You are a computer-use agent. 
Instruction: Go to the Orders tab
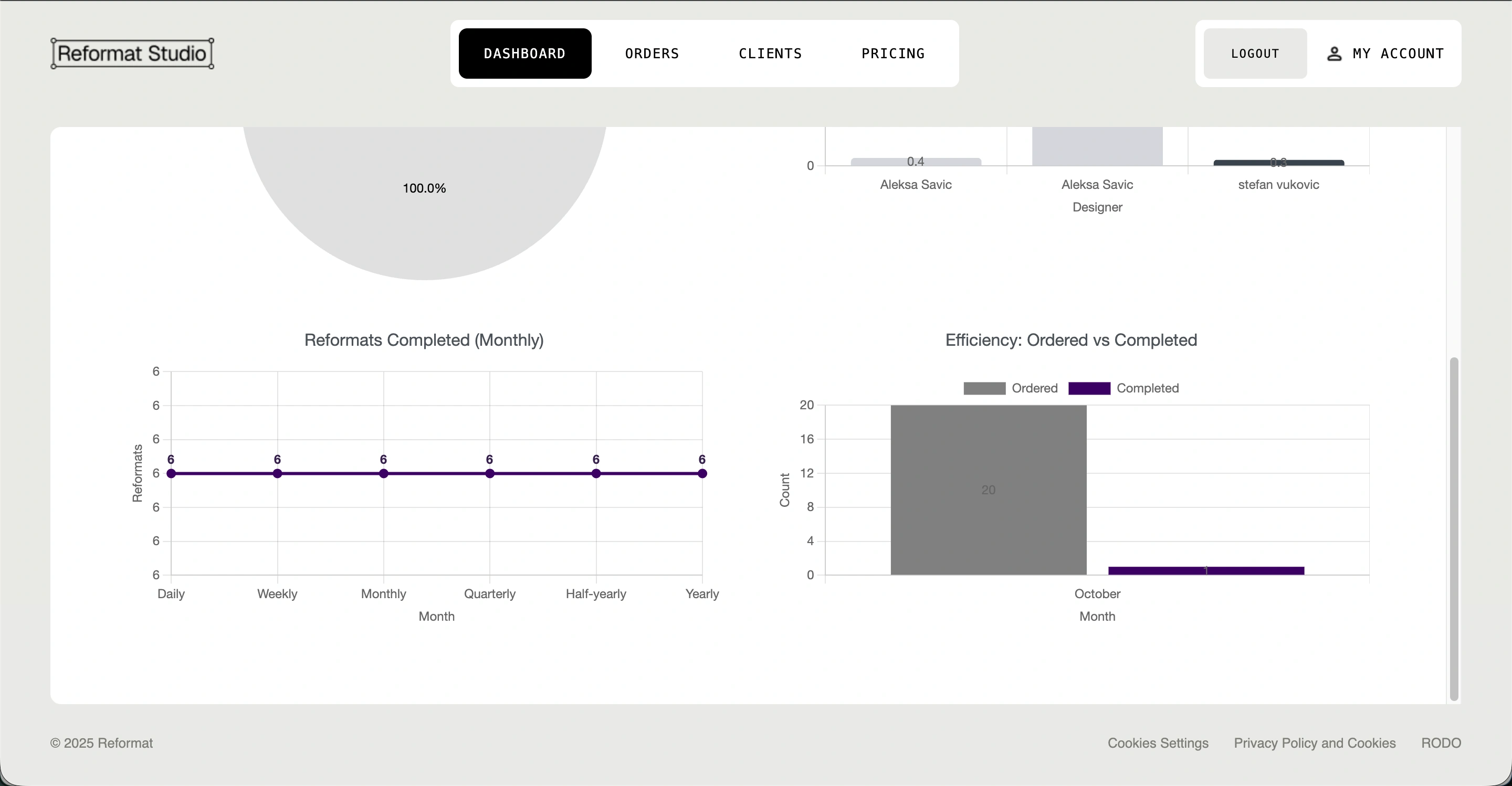pos(652,54)
